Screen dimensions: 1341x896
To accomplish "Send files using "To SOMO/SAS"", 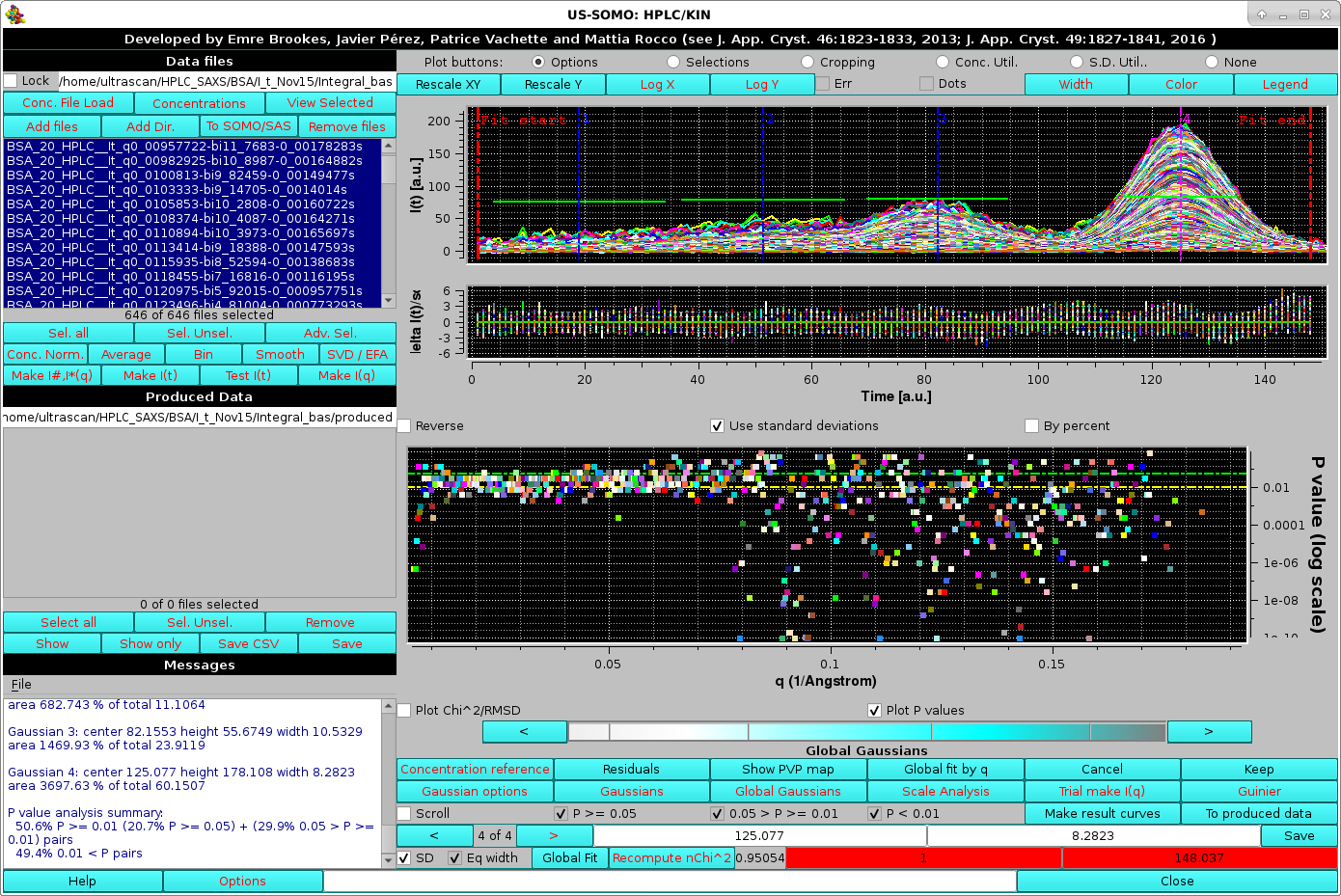I will [x=248, y=126].
